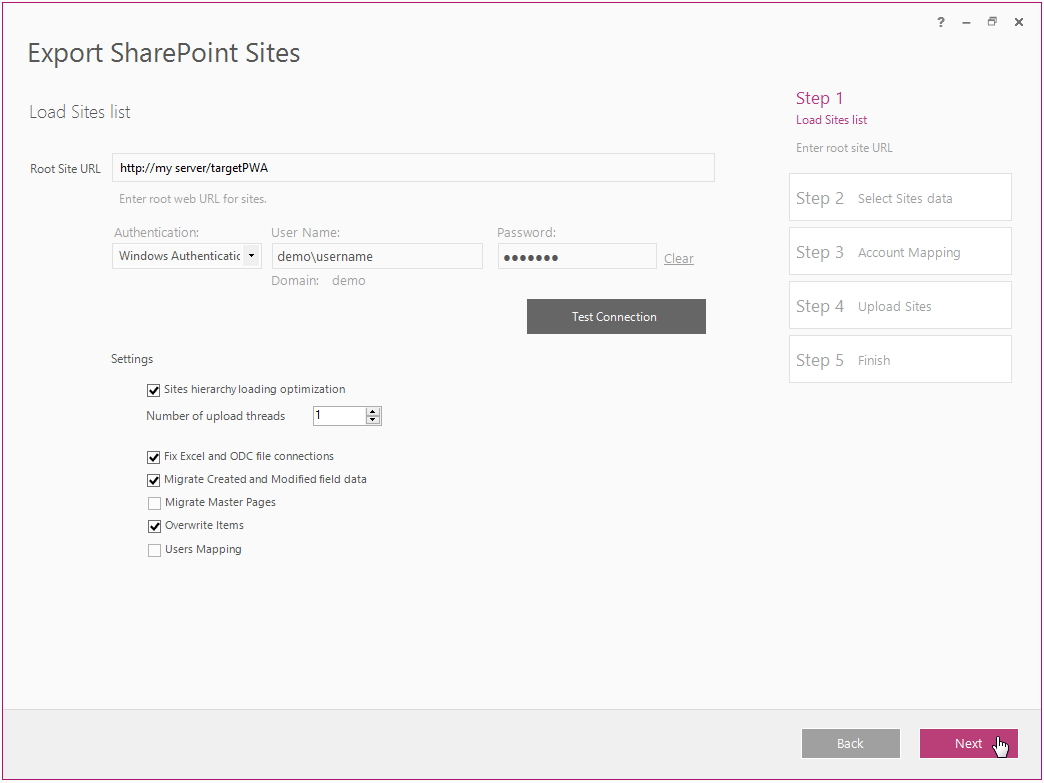
Task: Enable Migrate Master Pages option
Action: point(154,503)
